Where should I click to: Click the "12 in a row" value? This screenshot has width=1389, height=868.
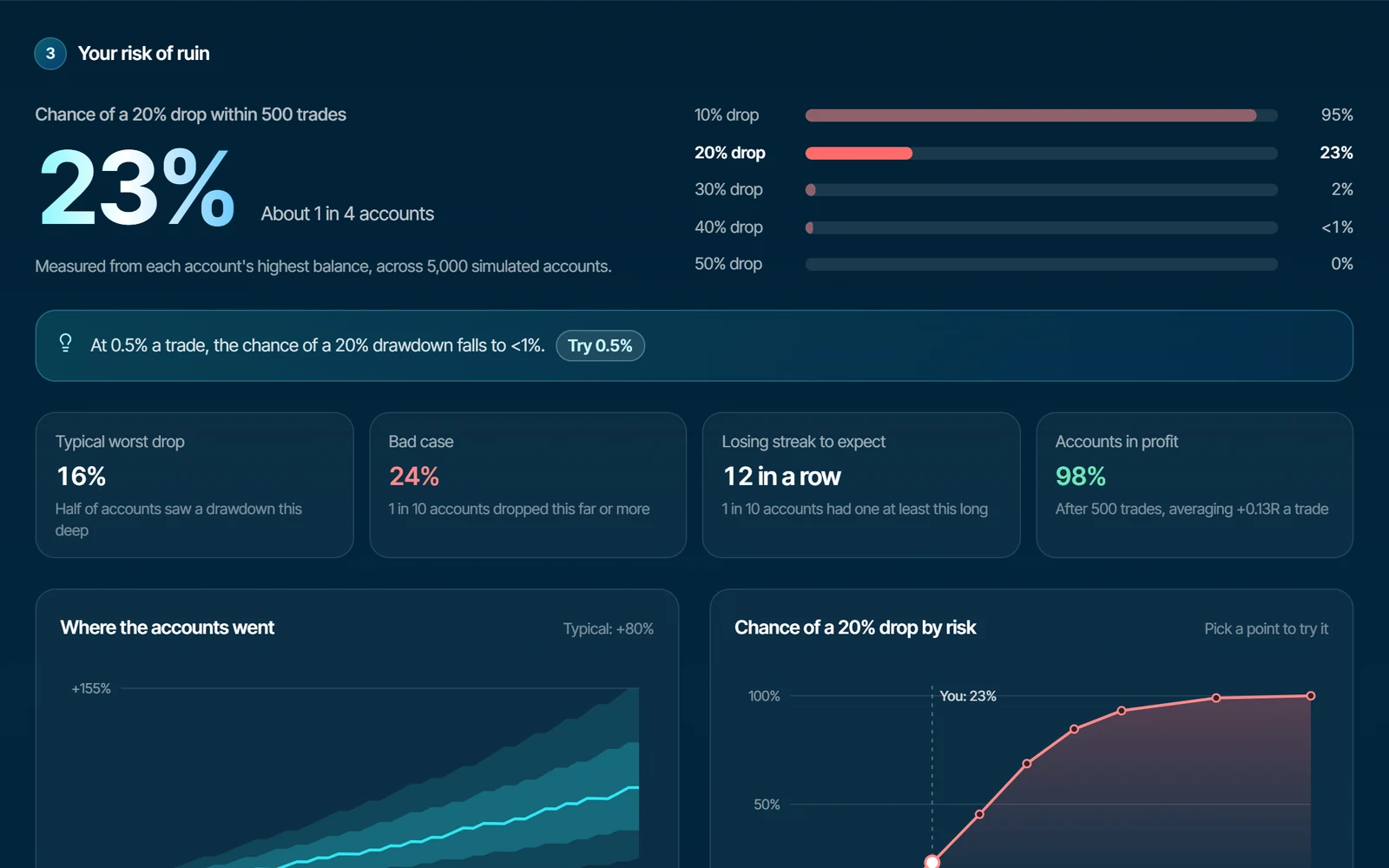782,477
